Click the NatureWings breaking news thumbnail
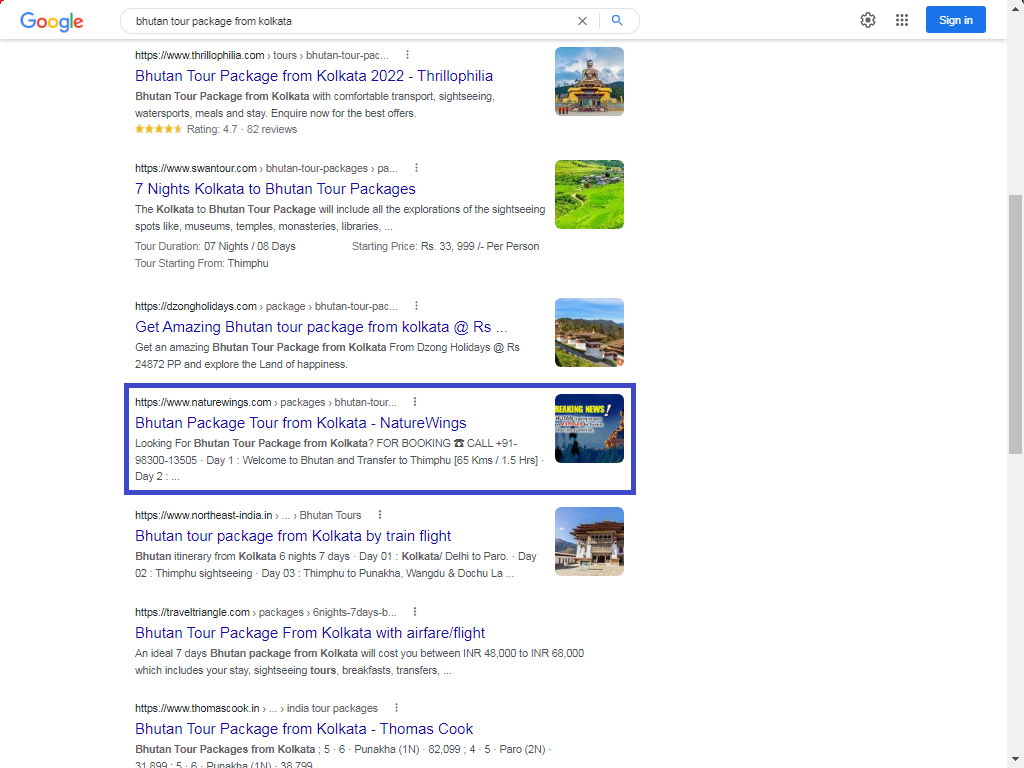This screenshot has height=768, width=1024. pos(589,428)
